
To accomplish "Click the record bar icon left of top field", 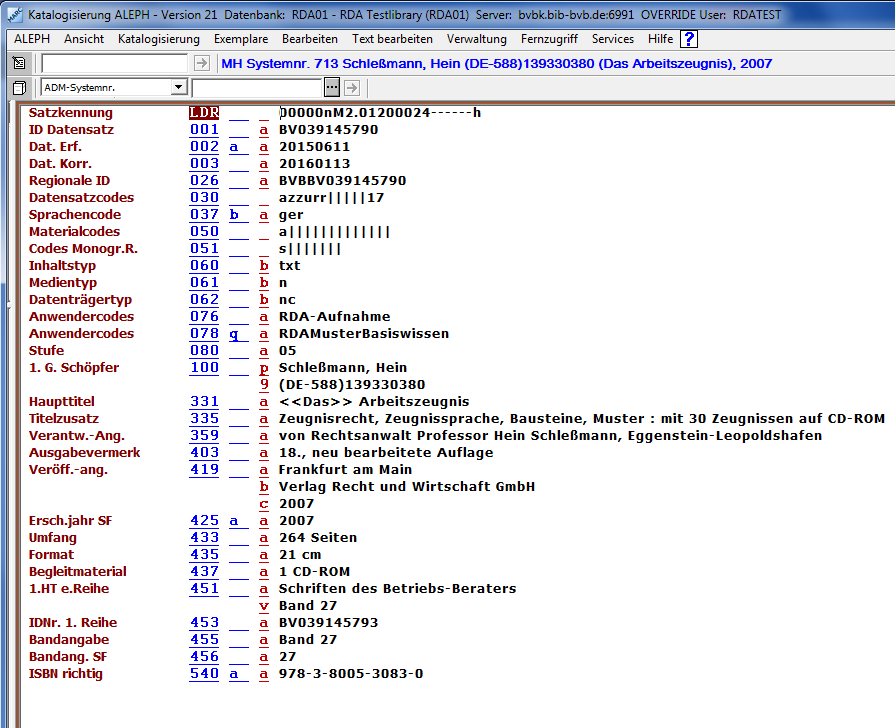I will [19, 63].
